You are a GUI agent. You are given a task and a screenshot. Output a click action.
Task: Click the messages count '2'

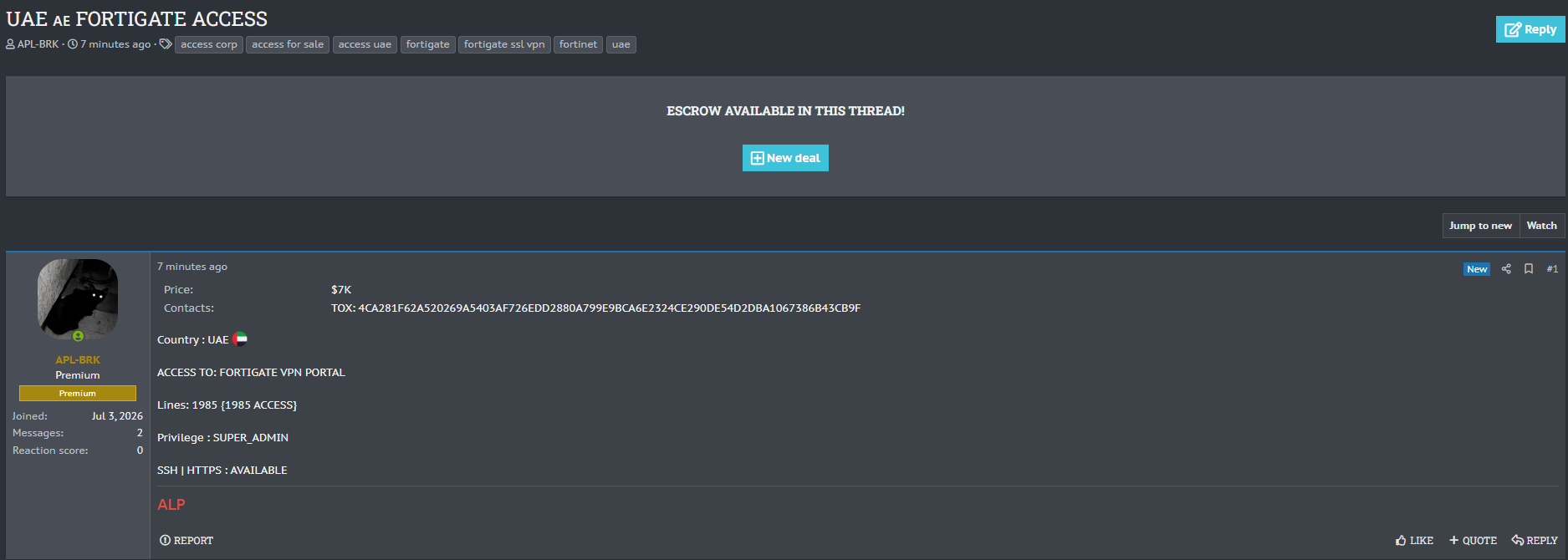tap(140, 433)
